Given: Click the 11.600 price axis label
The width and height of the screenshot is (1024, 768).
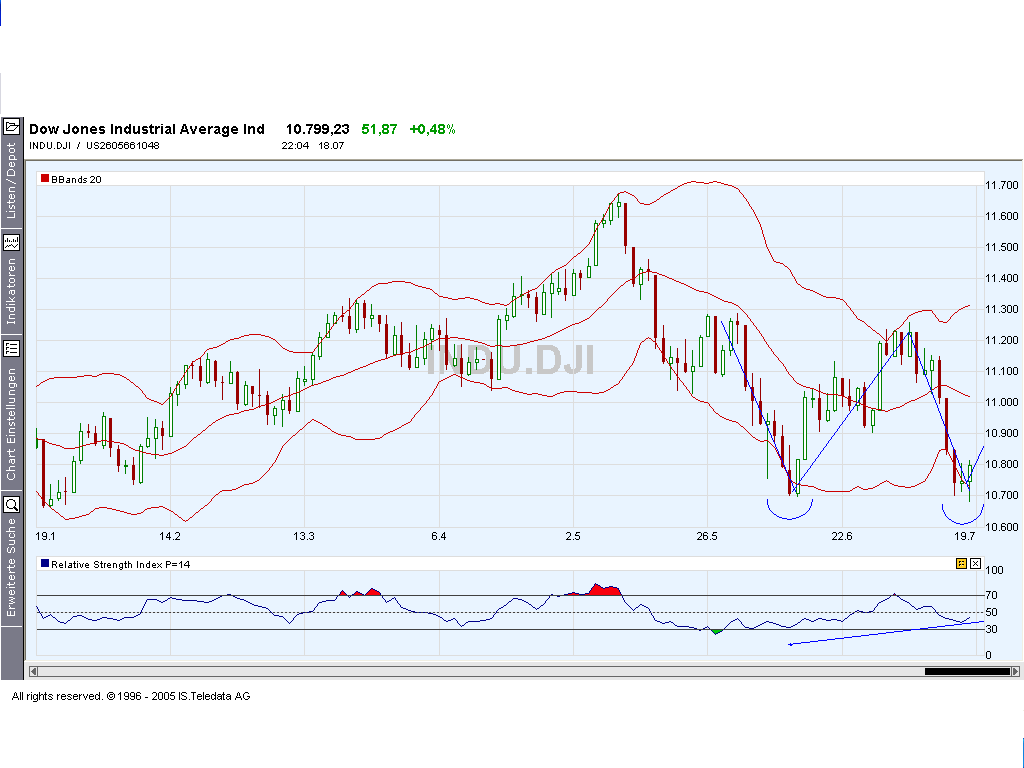Looking at the screenshot, I should [x=1002, y=216].
